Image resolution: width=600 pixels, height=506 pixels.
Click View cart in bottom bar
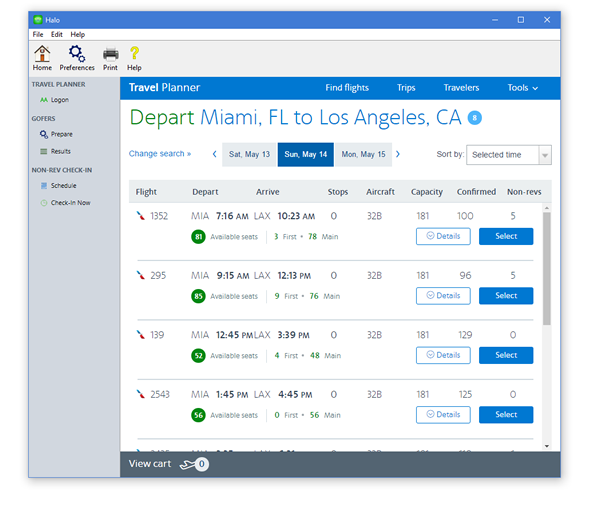150,464
